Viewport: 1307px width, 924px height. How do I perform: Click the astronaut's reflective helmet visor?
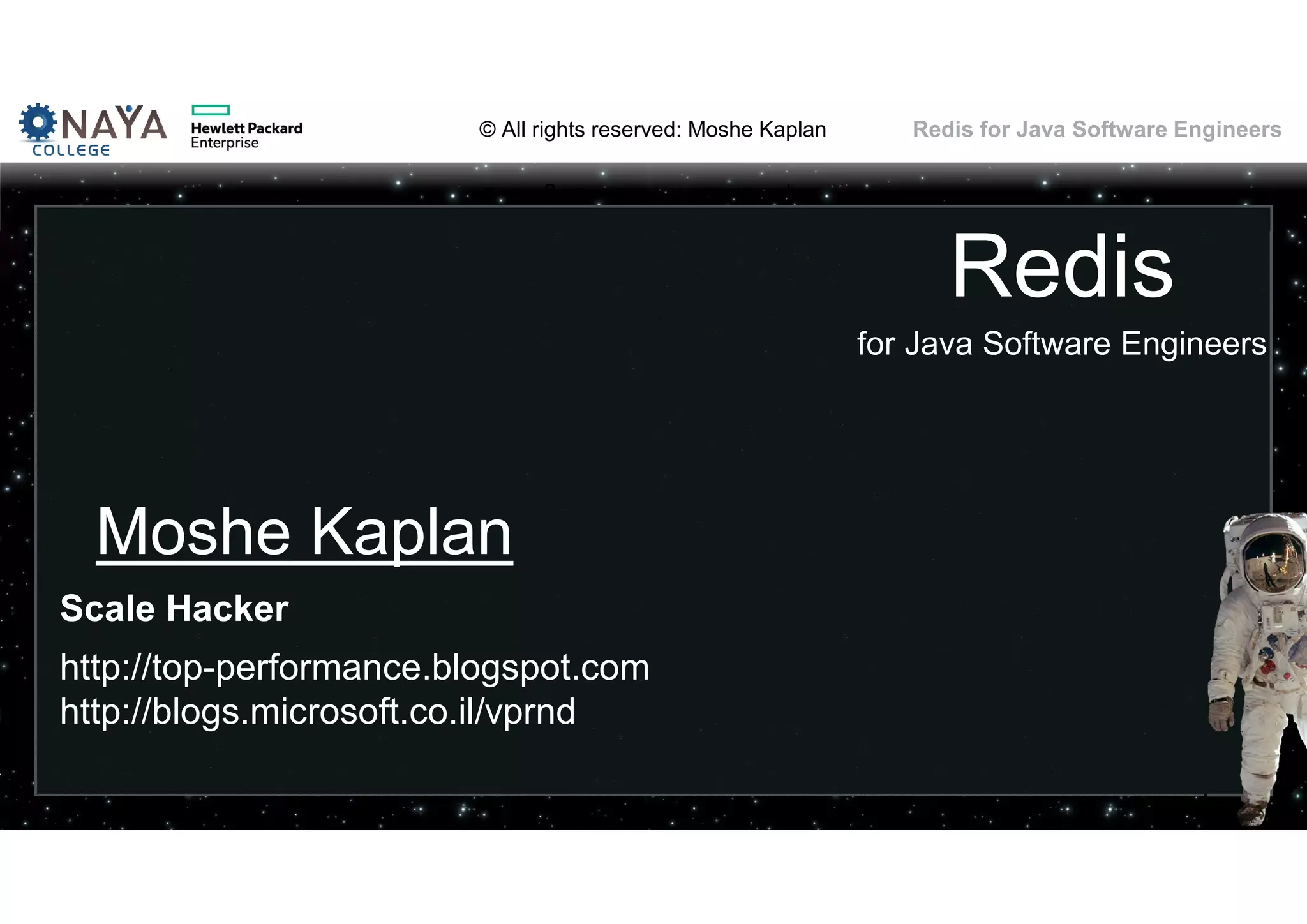1273,563
